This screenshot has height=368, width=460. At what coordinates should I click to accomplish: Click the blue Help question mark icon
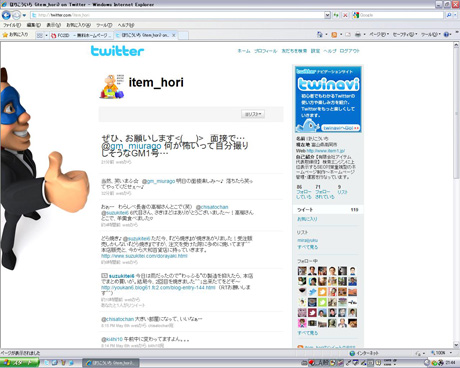[446, 34]
